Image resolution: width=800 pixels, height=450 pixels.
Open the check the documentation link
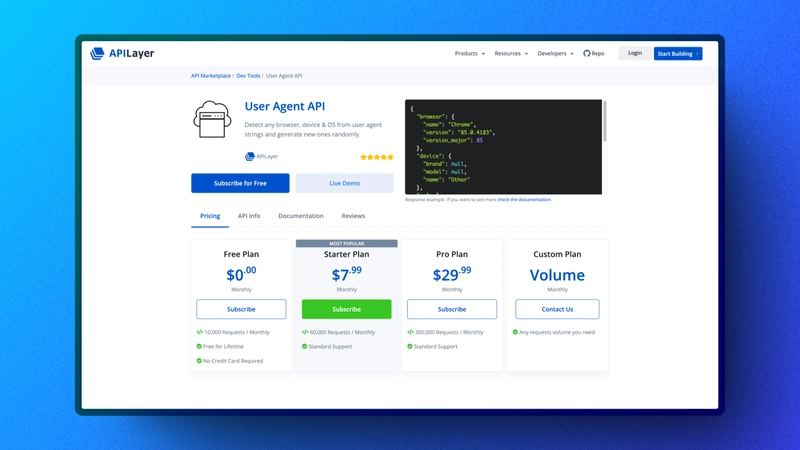click(x=524, y=199)
